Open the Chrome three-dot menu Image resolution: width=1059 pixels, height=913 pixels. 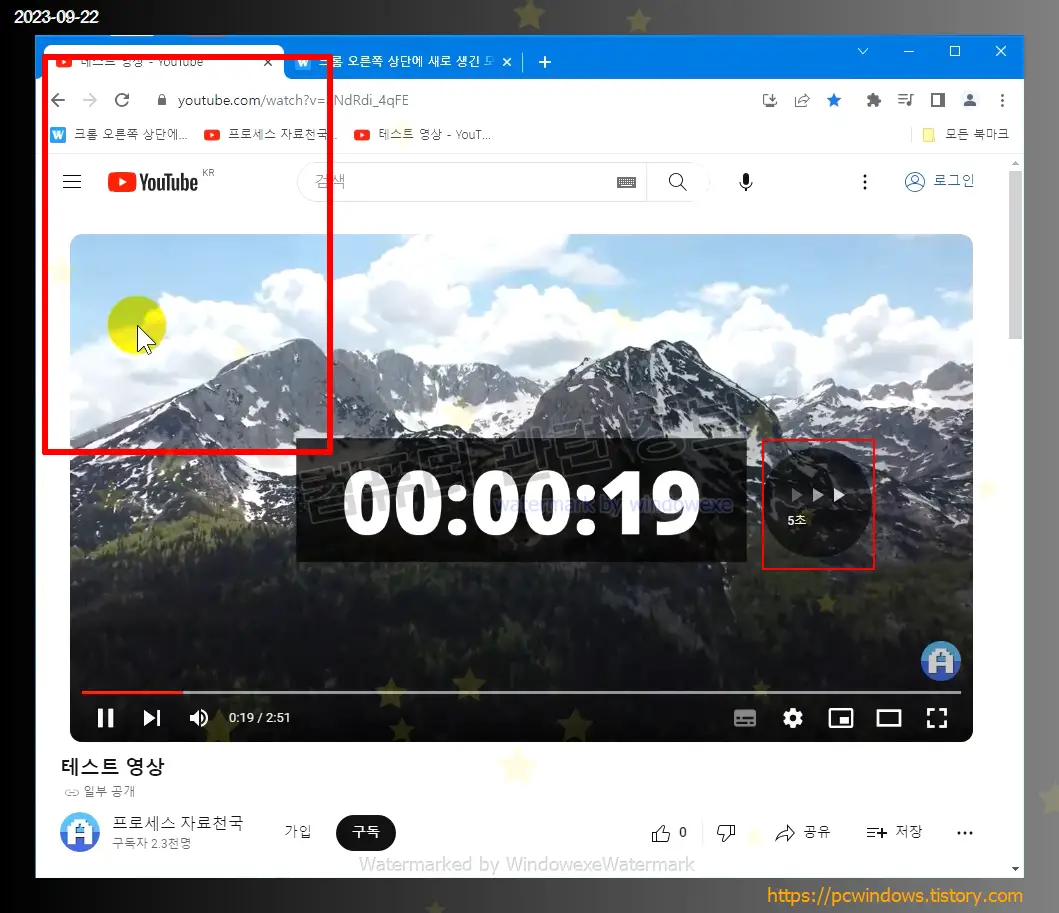tap(1002, 100)
